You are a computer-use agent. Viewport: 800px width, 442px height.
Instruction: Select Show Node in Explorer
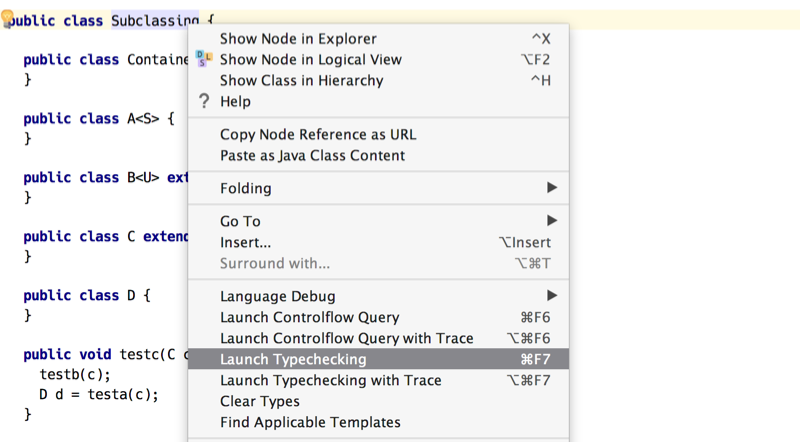pos(378,39)
